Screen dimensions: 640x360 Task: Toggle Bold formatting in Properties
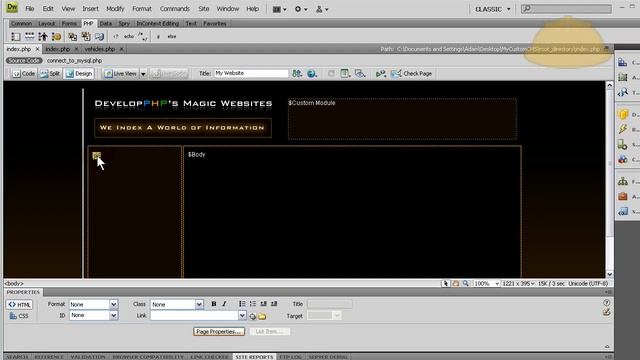click(213, 304)
